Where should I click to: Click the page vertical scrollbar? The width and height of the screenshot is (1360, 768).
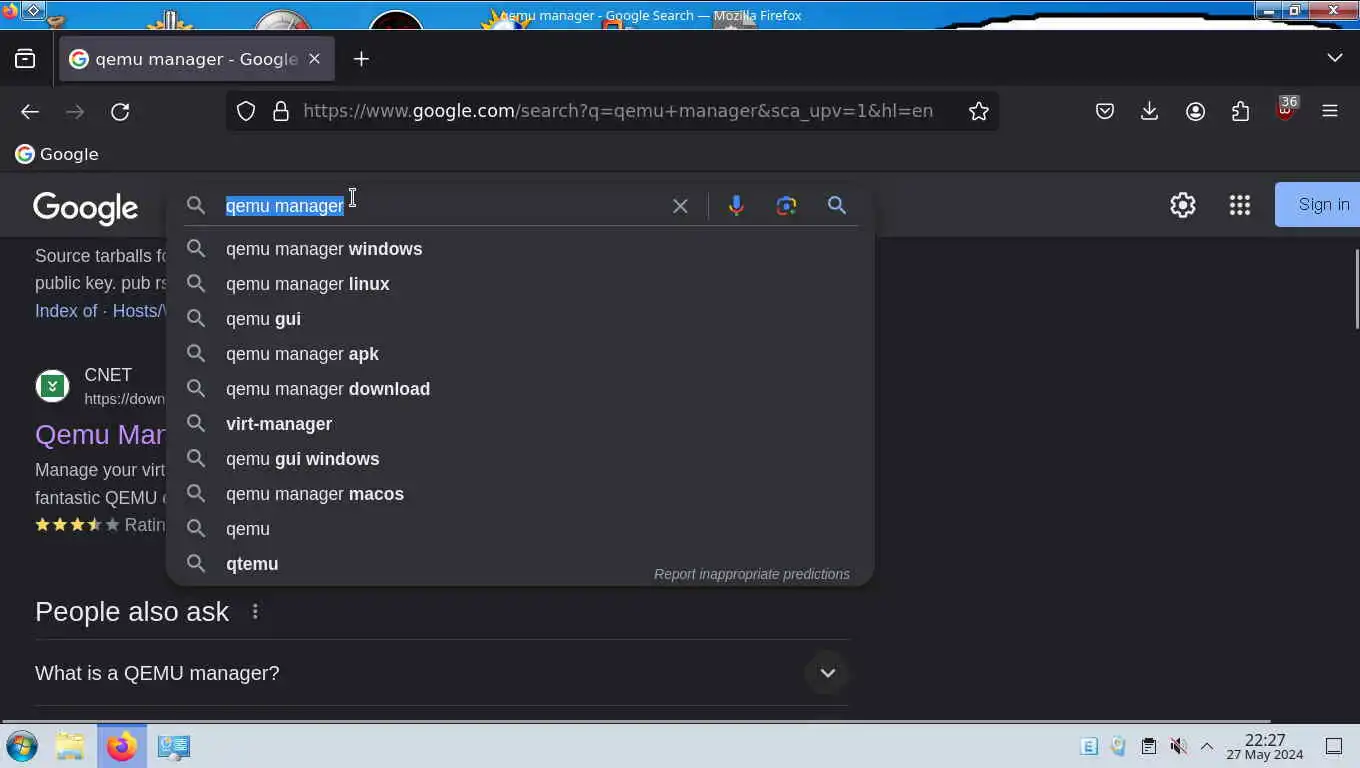(1356, 288)
